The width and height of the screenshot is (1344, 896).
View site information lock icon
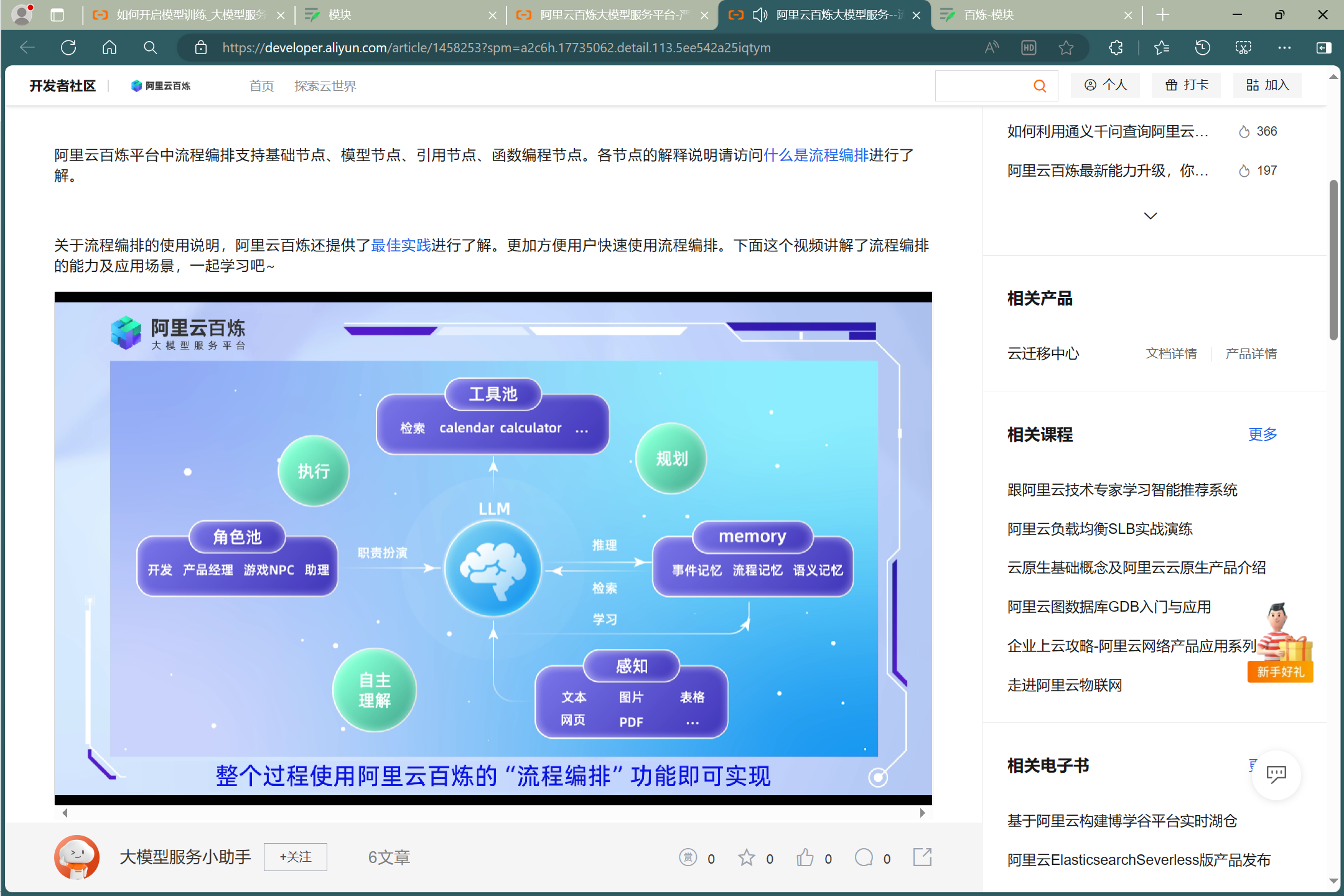click(200, 48)
